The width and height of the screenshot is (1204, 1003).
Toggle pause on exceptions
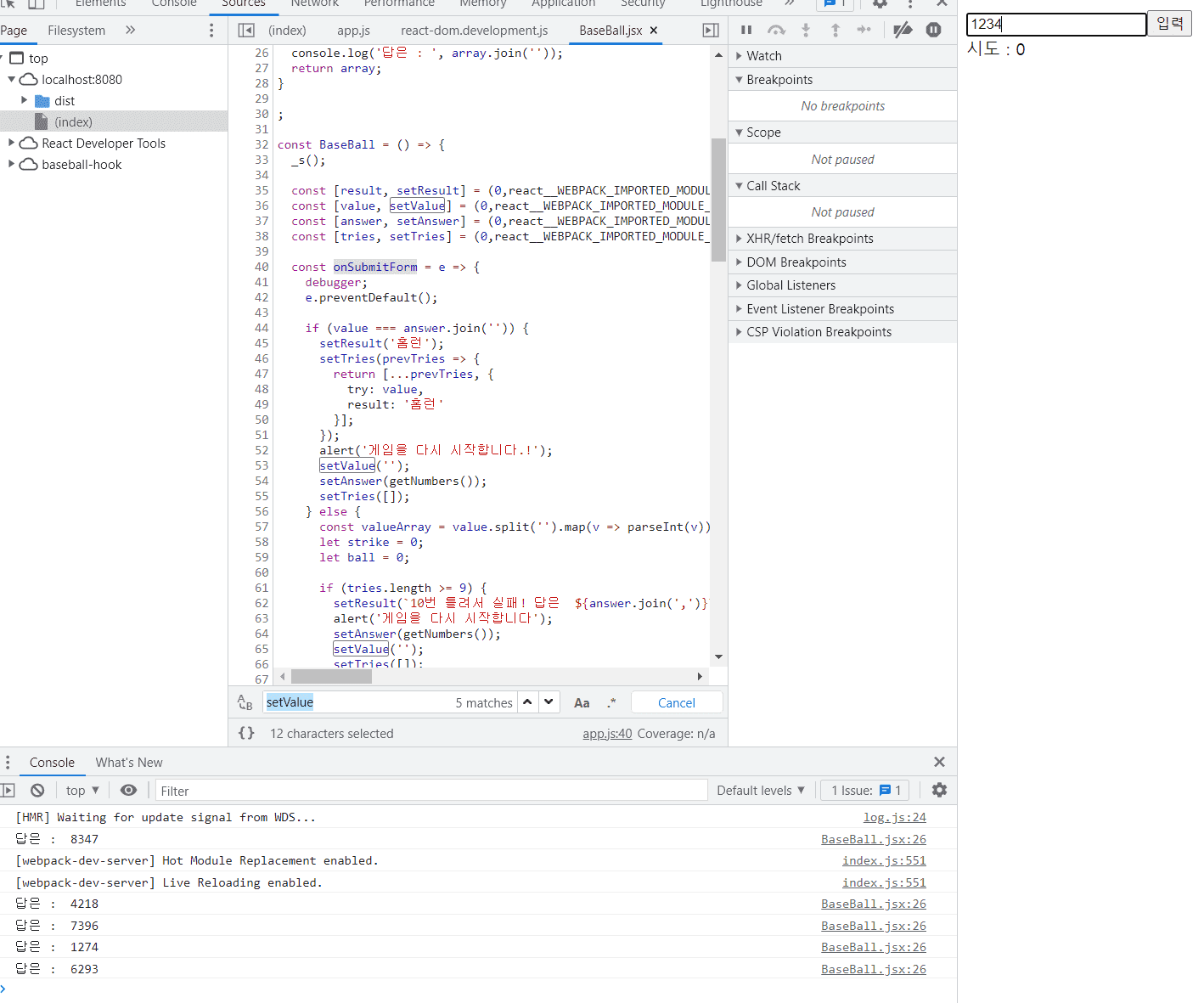click(x=933, y=31)
